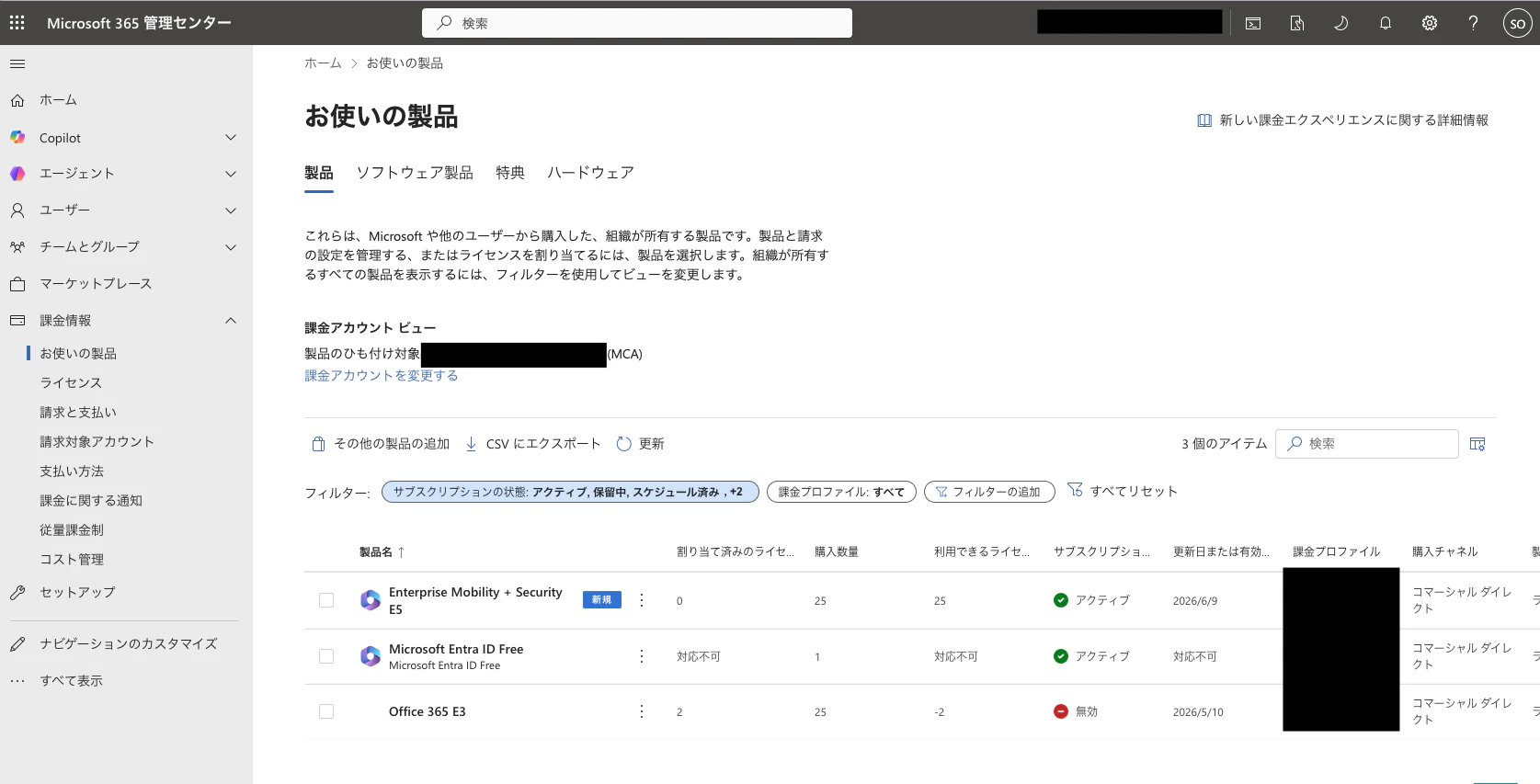The image size is (1540, 784).
Task: Open the column chooser icon beside search
Action: point(1477,444)
